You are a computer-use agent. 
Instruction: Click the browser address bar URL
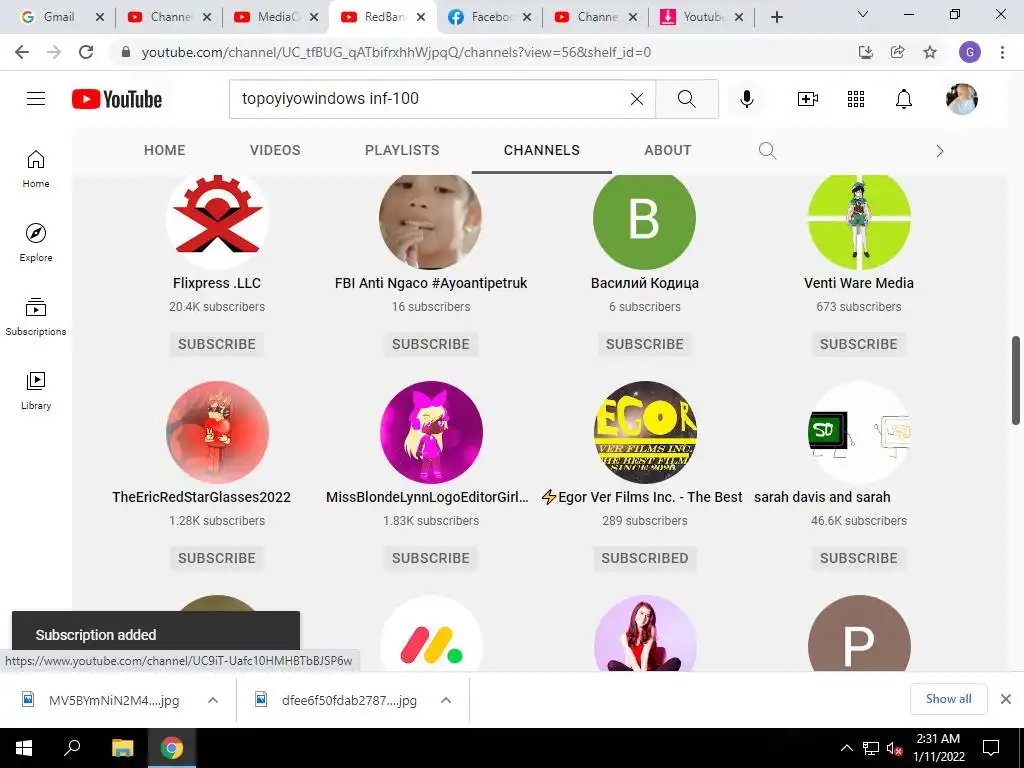coord(396,52)
